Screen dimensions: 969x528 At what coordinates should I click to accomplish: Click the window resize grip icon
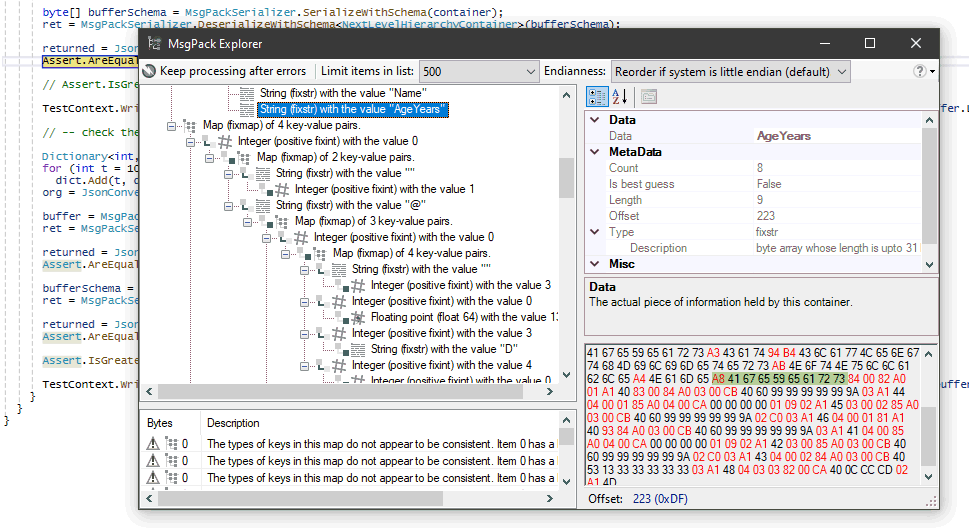pyautogui.click(x=931, y=501)
